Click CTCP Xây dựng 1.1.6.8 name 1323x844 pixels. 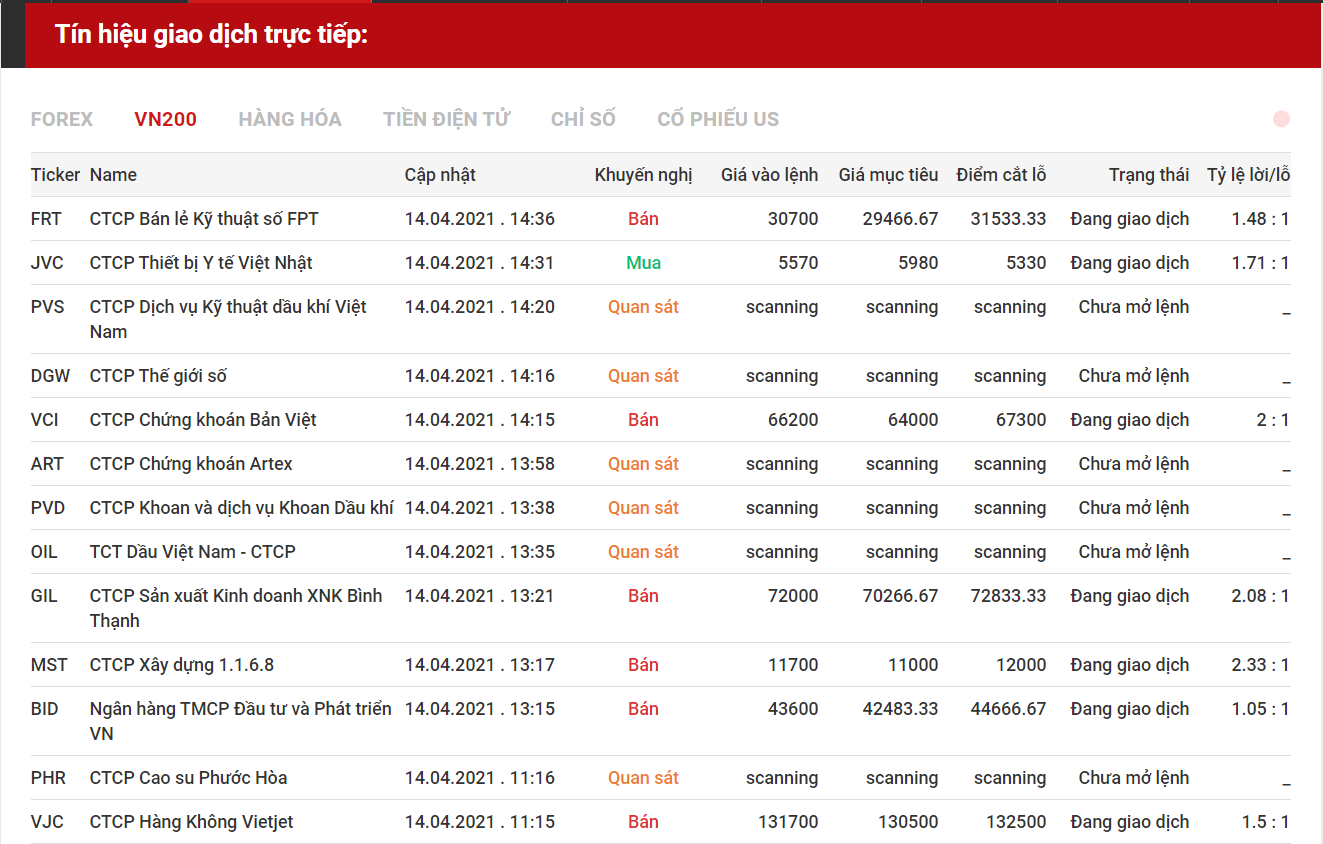point(182,665)
